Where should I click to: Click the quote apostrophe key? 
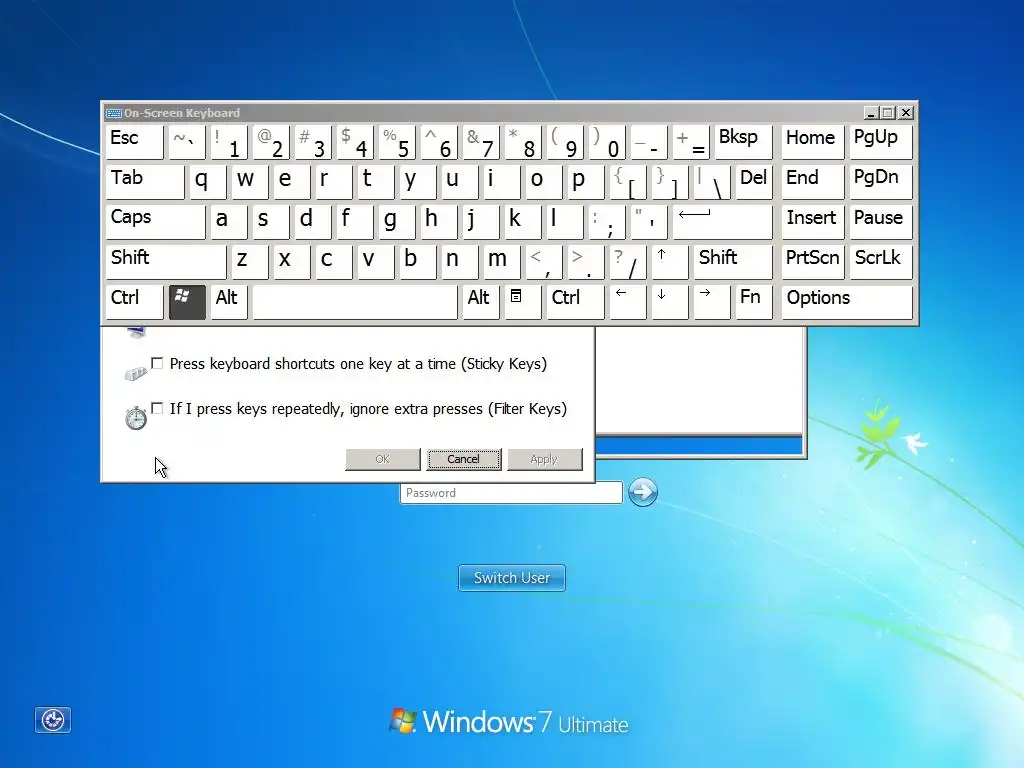pos(648,223)
